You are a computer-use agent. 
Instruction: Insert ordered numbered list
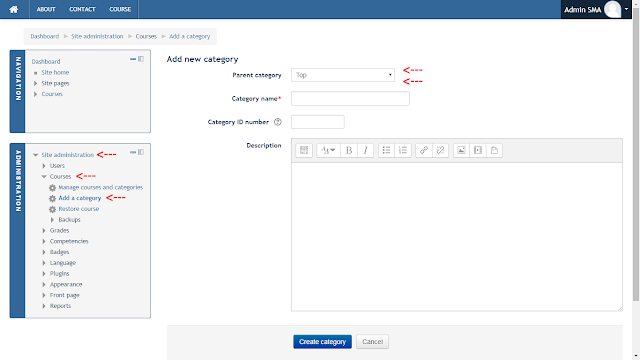coord(403,150)
